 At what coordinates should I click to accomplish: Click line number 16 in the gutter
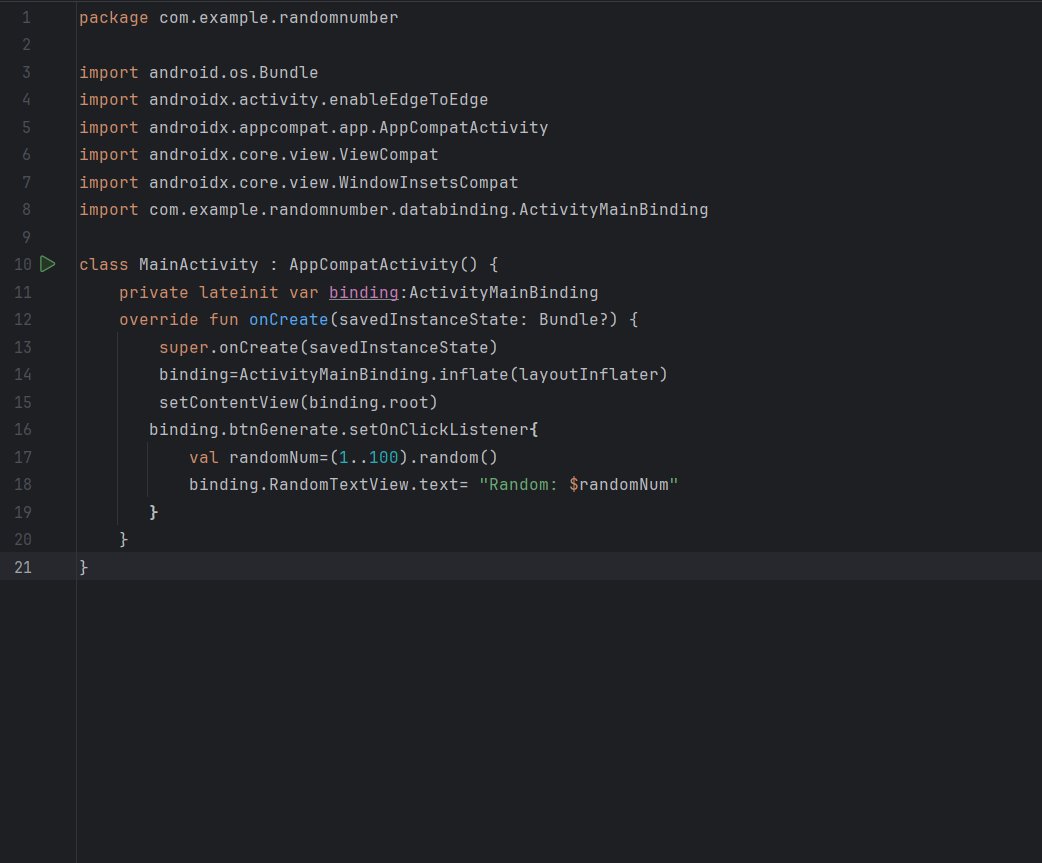23,430
